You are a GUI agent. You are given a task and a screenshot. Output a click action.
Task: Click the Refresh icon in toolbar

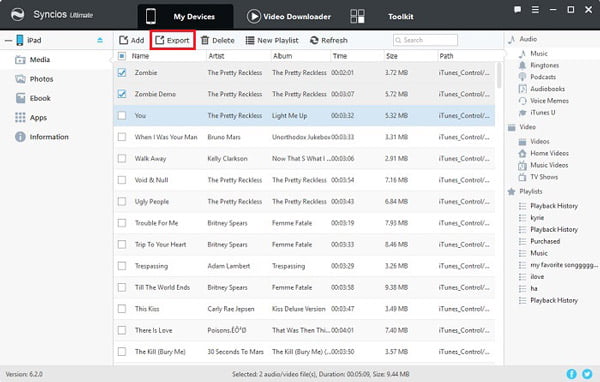pyautogui.click(x=314, y=40)
